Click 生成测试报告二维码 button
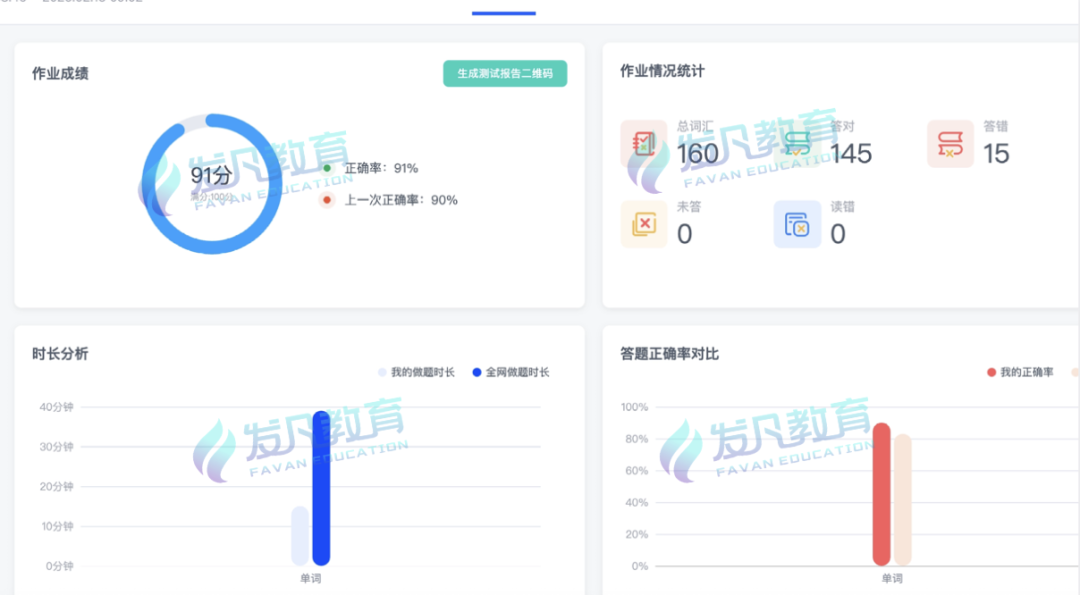 505,74
